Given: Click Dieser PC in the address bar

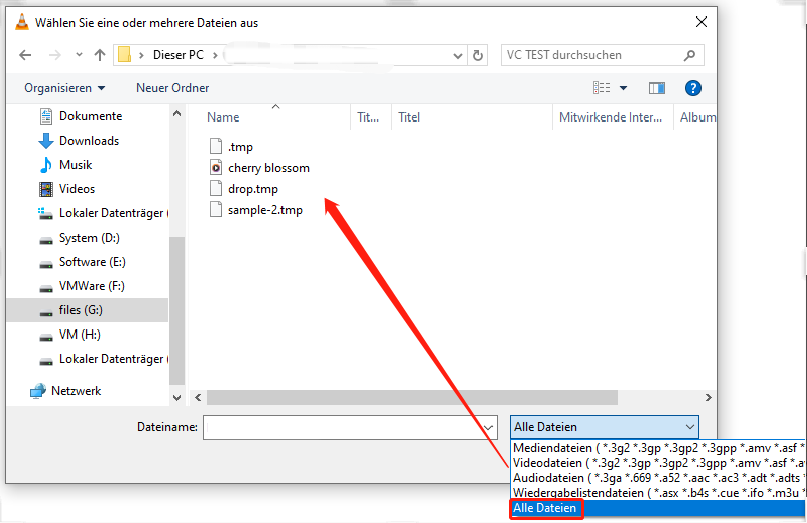Looking at the screenshot, I should pyautogui.click(x=178, y=55).
